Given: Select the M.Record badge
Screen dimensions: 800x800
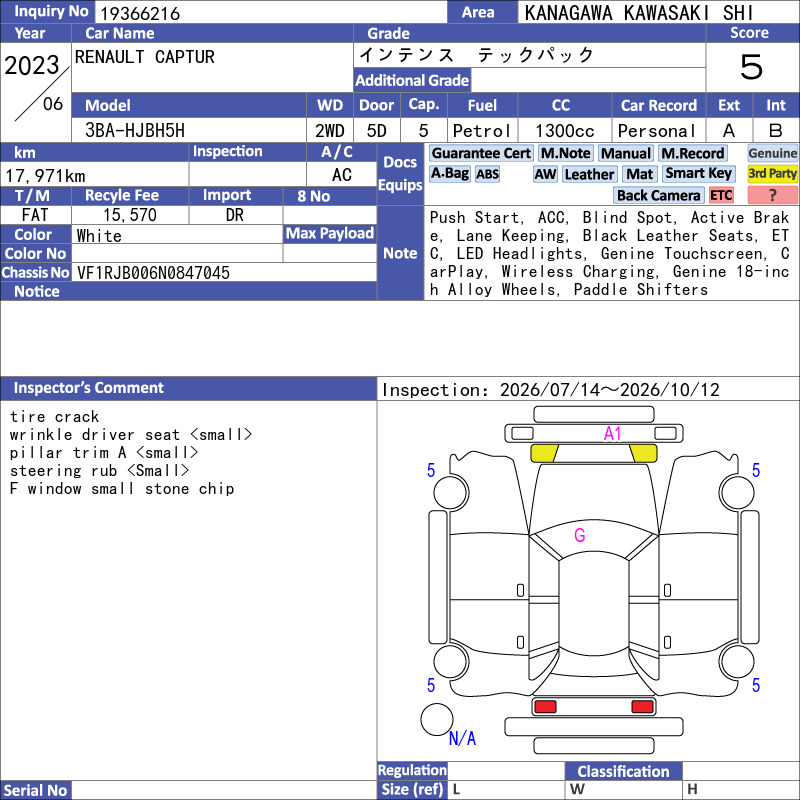Looking at the screenshot, I should pyautogui.click(x=692, y=153).
